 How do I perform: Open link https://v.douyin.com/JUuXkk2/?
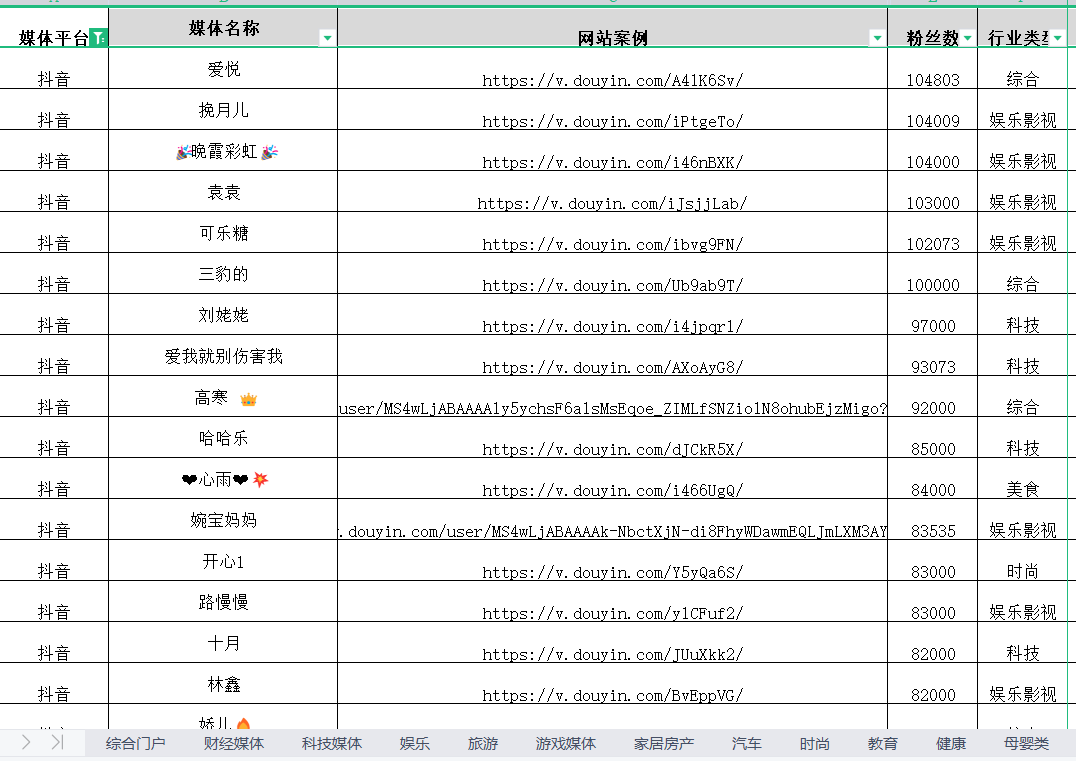[x=612, y=655]
